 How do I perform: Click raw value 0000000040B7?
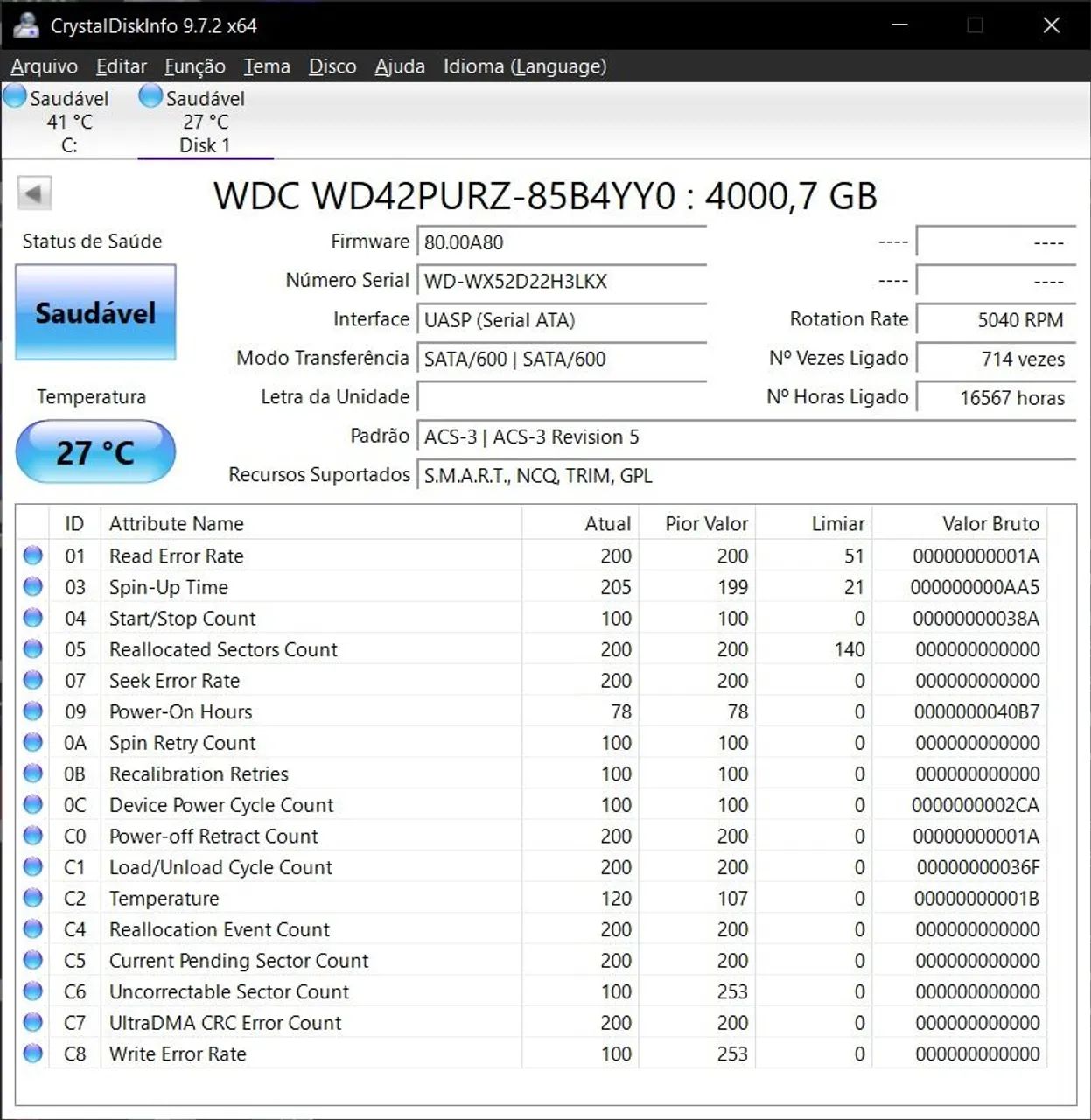[x=976, y=712]
